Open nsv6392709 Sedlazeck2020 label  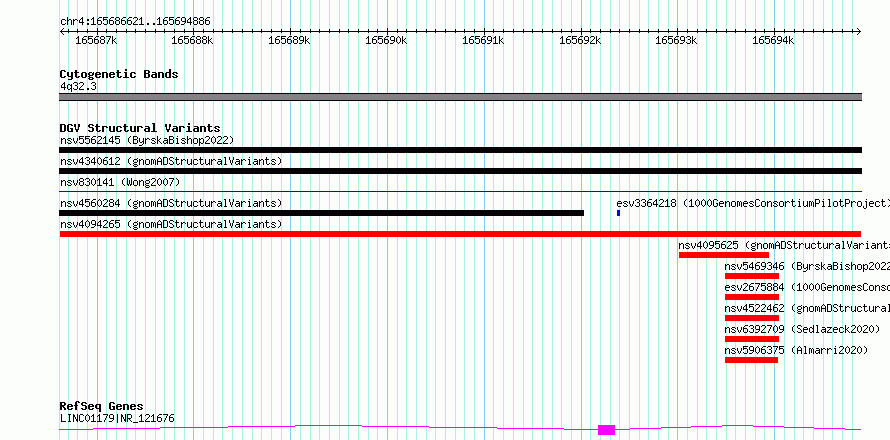tap(802, 329)
